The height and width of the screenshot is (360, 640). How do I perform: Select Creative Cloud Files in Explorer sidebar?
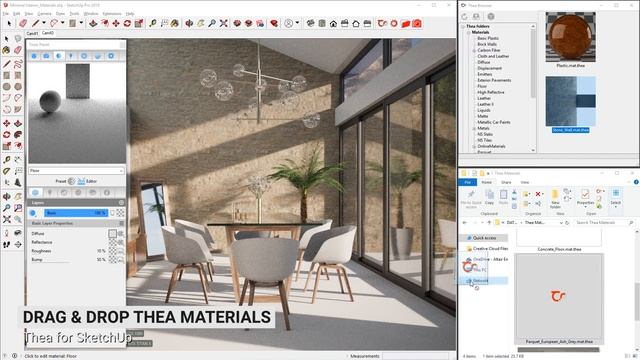point(488,248)
